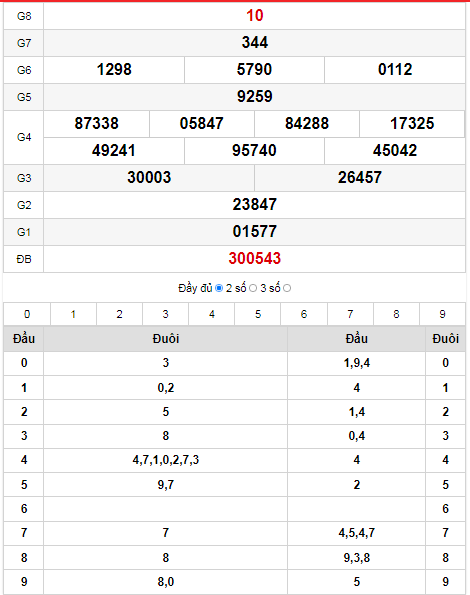Filter results by digit 2 tab

[x=119, y=314]
